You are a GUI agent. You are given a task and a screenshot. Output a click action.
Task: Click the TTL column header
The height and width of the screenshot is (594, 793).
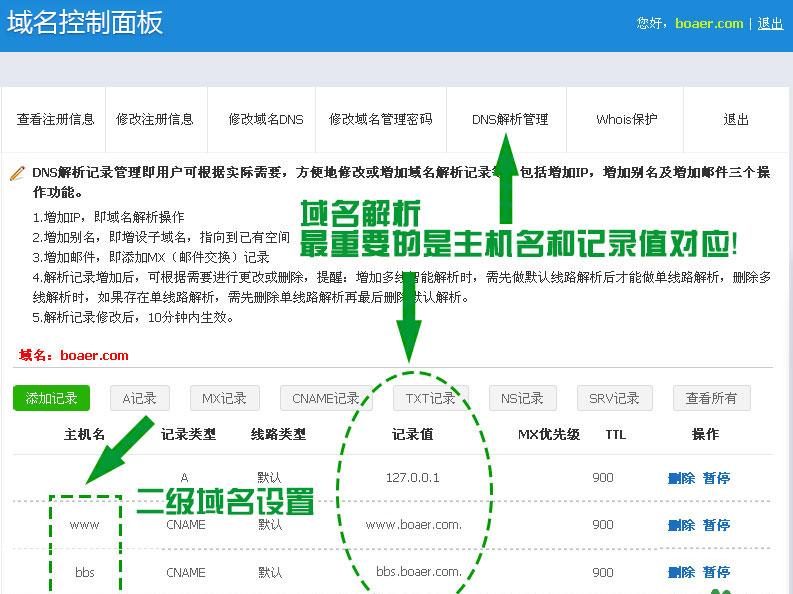point(615,434)
